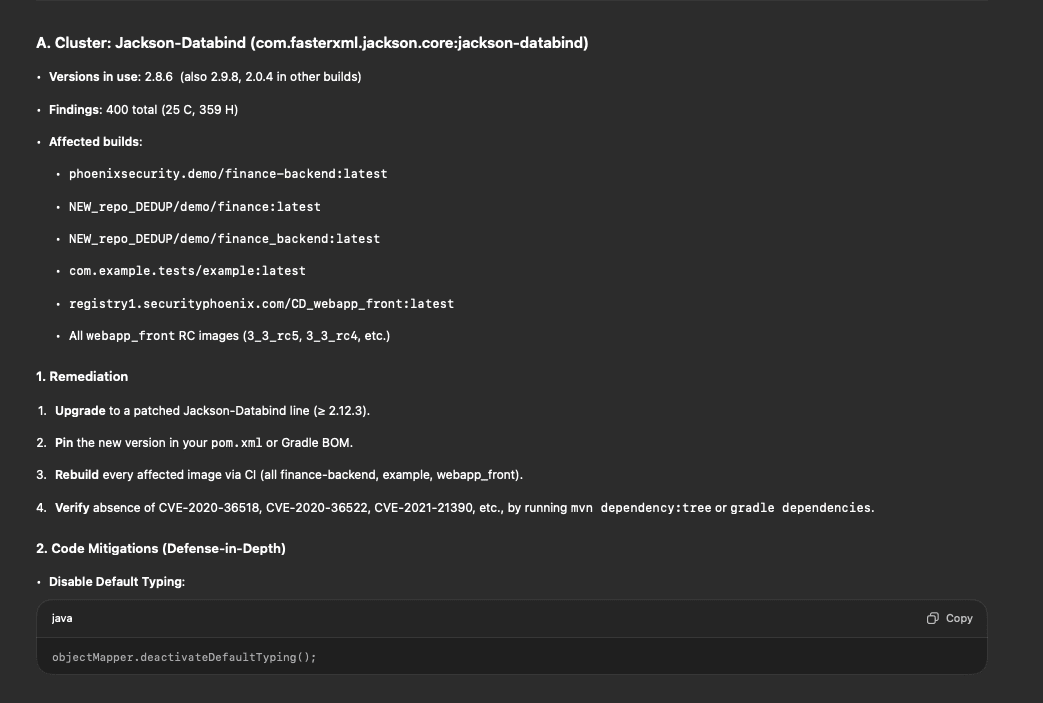Viewport: 1043px width, 703px height.
Task: Click the All webapp_front RC images line
Action: coord(229,336)
